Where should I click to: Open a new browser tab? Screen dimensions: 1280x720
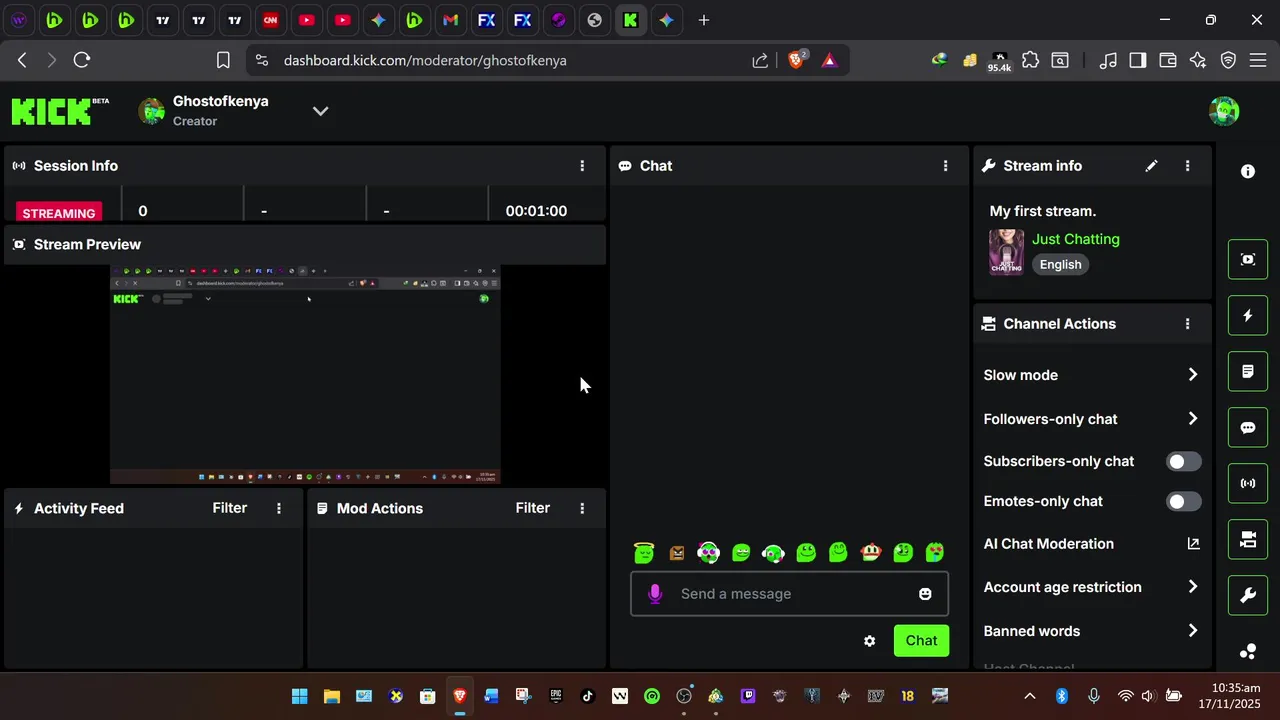coord(704,20)
